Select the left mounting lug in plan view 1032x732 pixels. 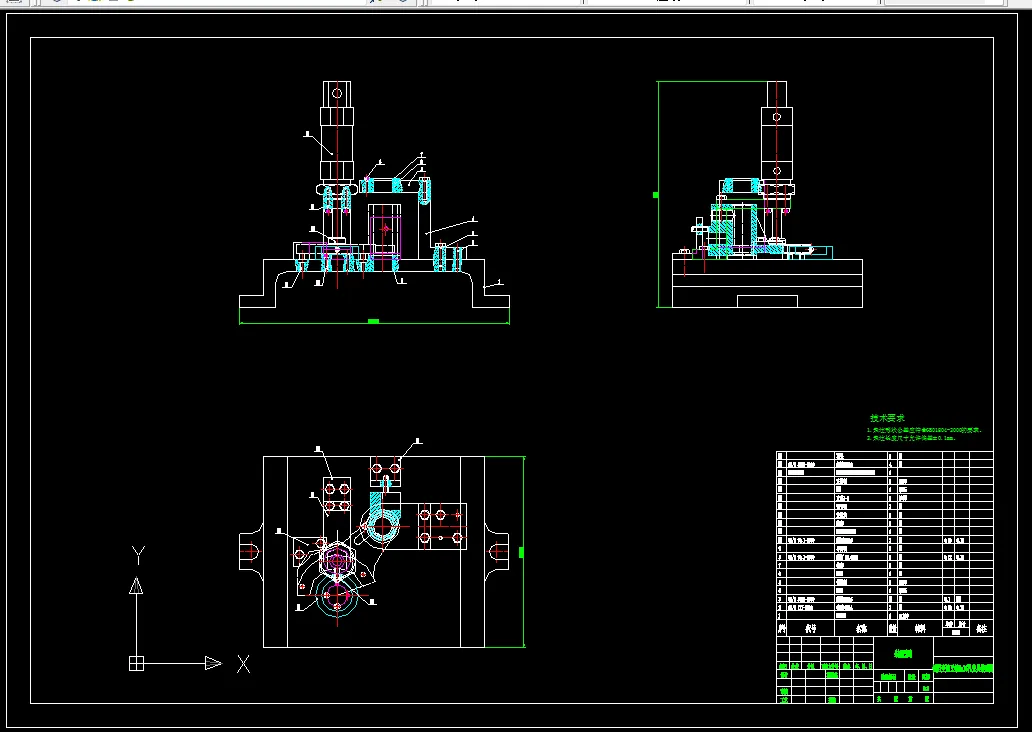tap(251, 551)
